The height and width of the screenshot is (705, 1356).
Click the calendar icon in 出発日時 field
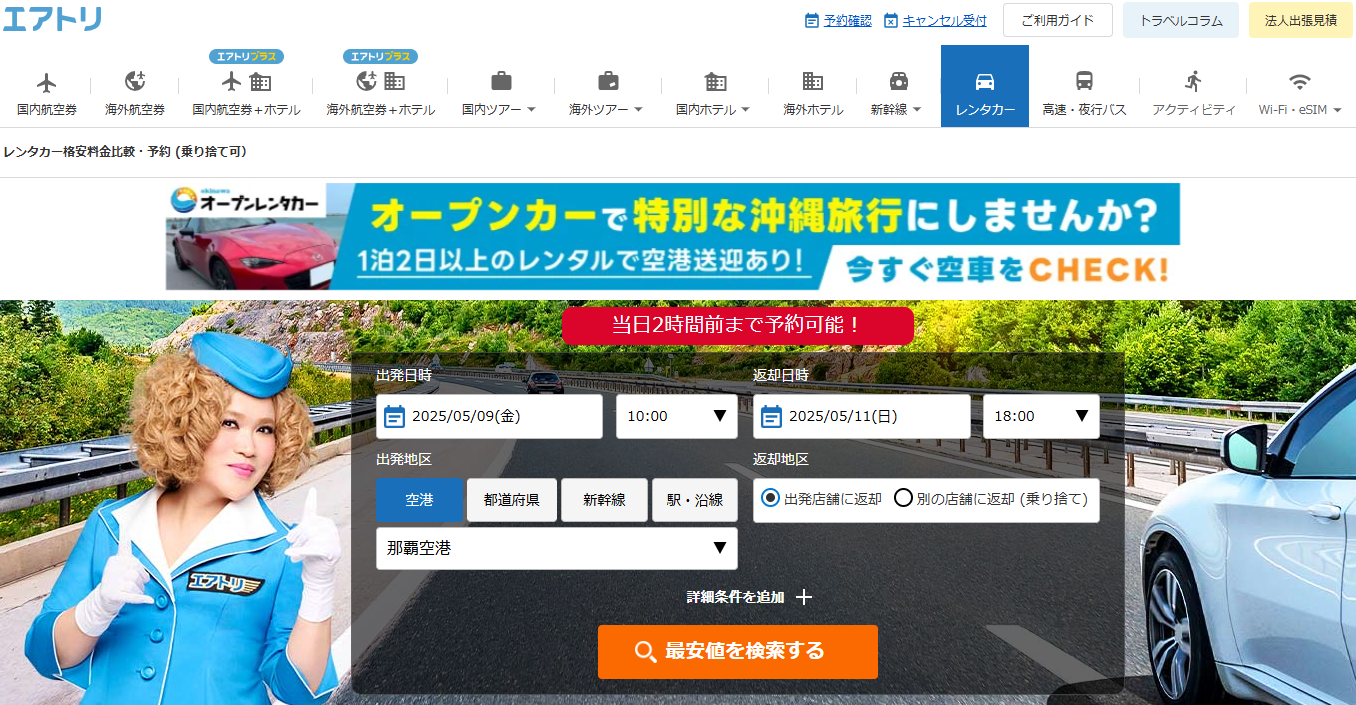pyautogui.click(x=395, y=416)
